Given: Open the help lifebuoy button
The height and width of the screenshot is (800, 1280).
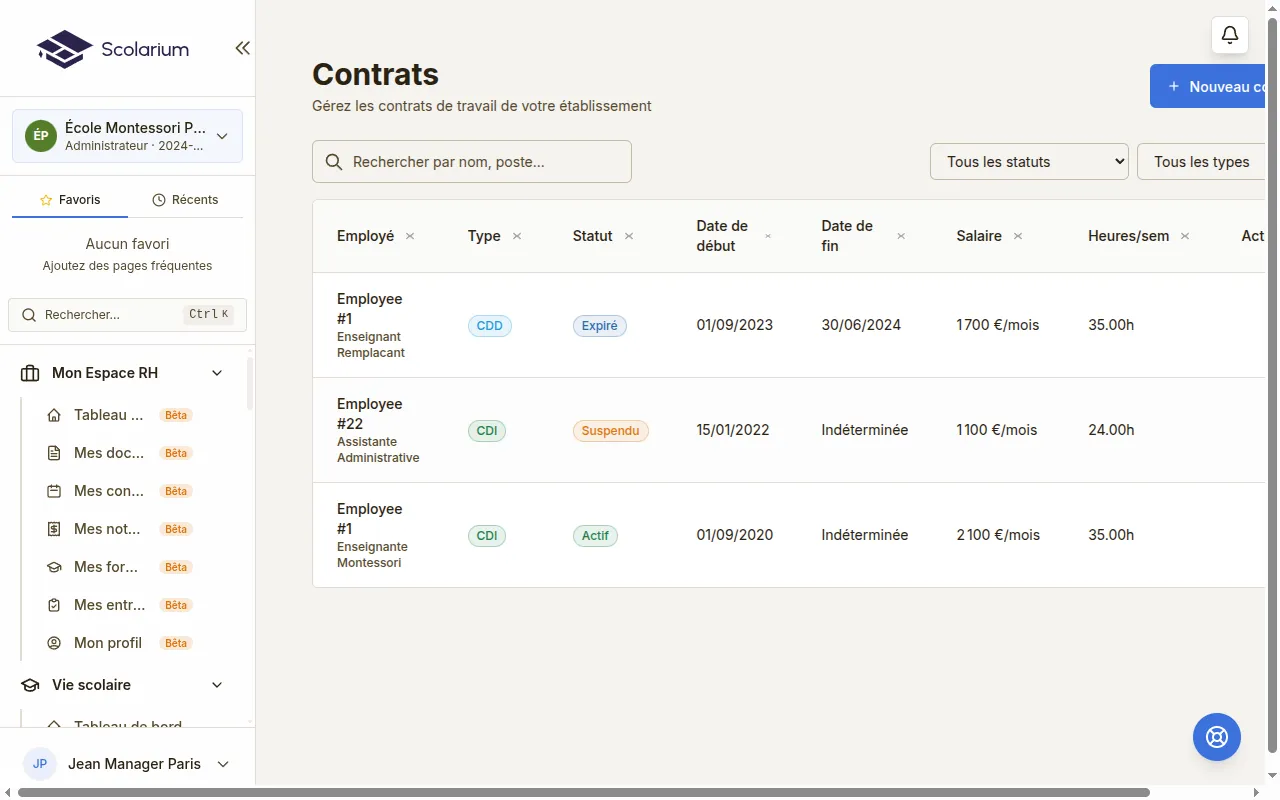Looking at the screenshot, I should pyautogui.click(x=1217, y=737).
